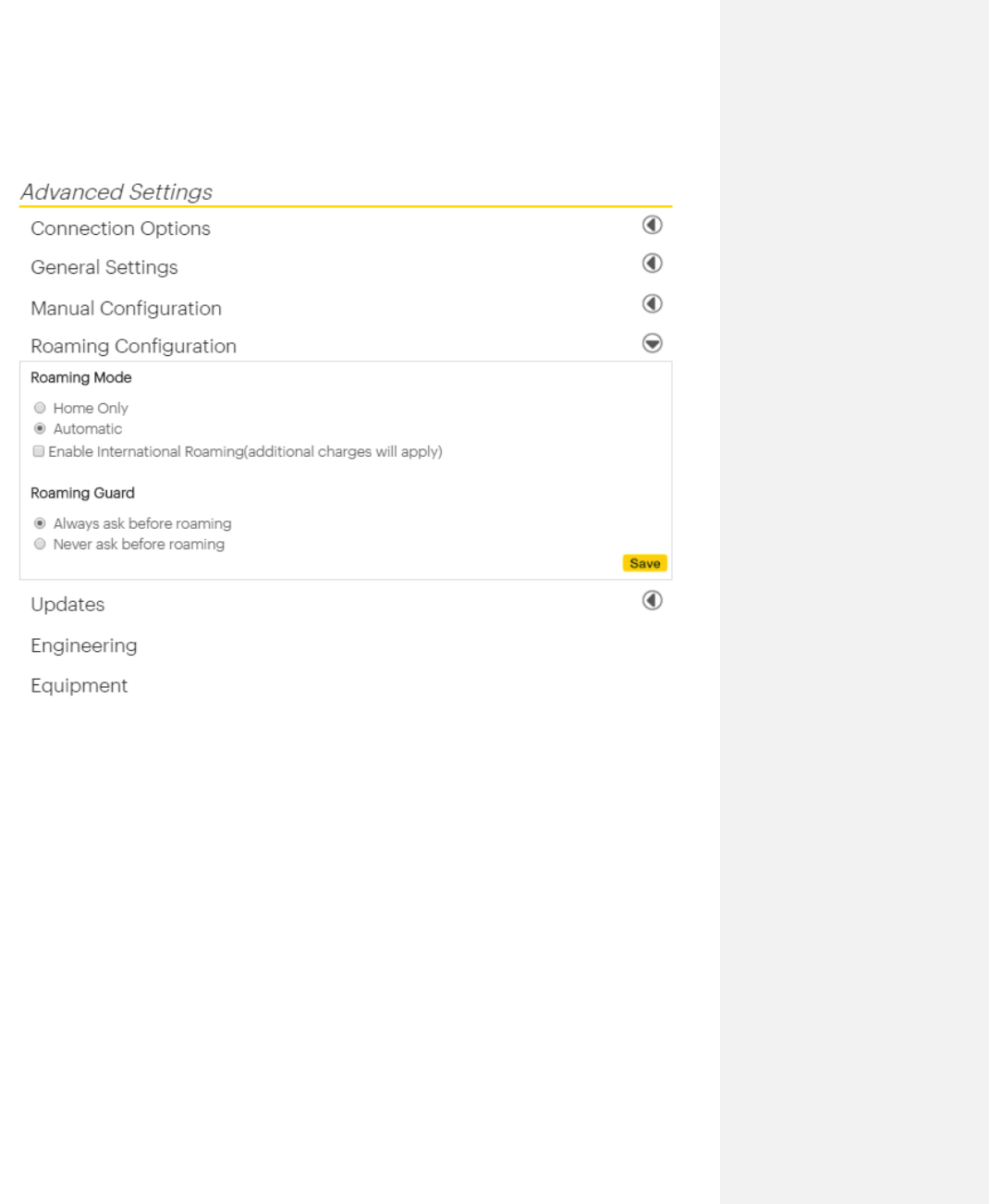Open the Engineering section

click(x=84, y=645)
